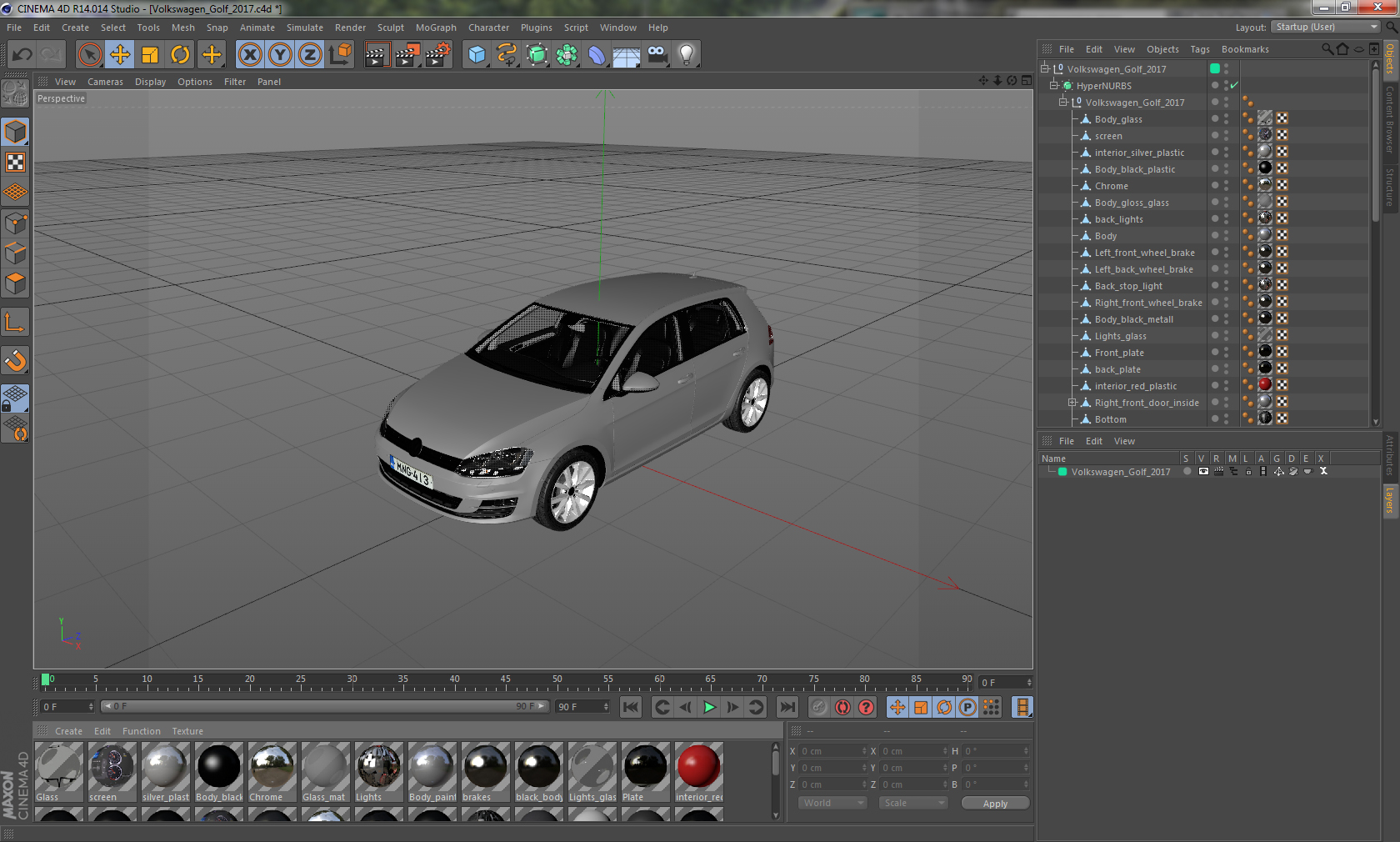Open HyperNURBS generator icon
The height and width of the screenshot is (842, 1400).
click(x=537, y=55)
